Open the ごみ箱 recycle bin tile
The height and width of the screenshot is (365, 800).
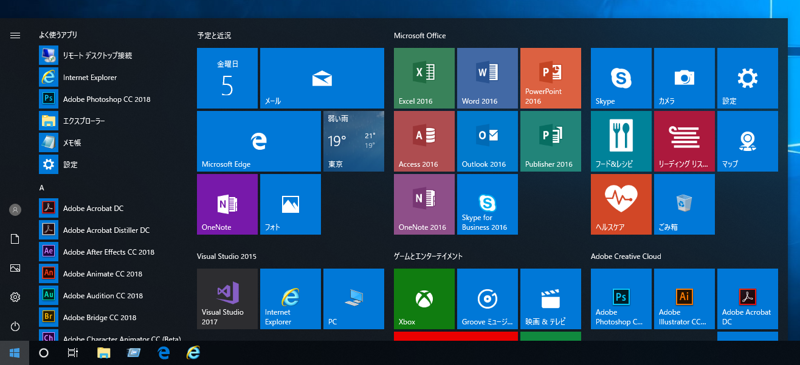click(x=684, y=204)
